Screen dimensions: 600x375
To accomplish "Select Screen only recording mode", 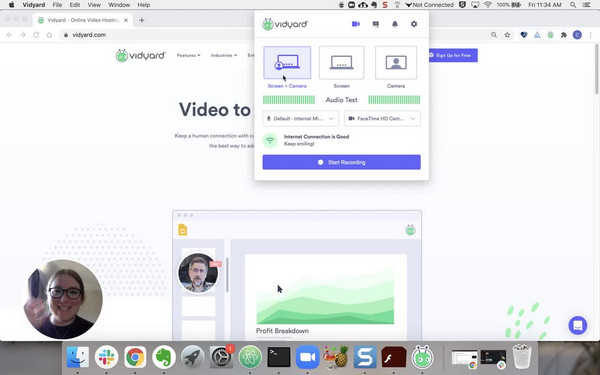I will 341,63.
